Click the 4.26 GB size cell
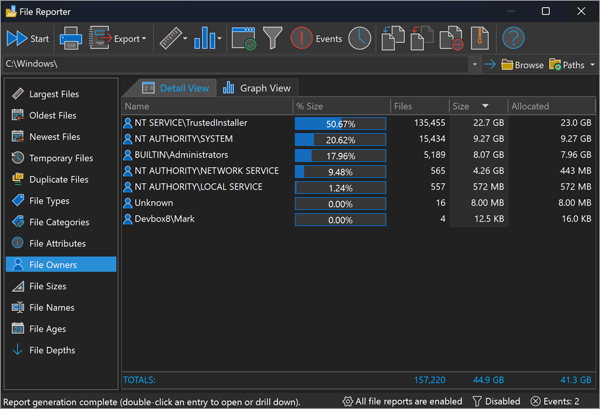Viewport: 600px width, 409px height. coord(488,171)
